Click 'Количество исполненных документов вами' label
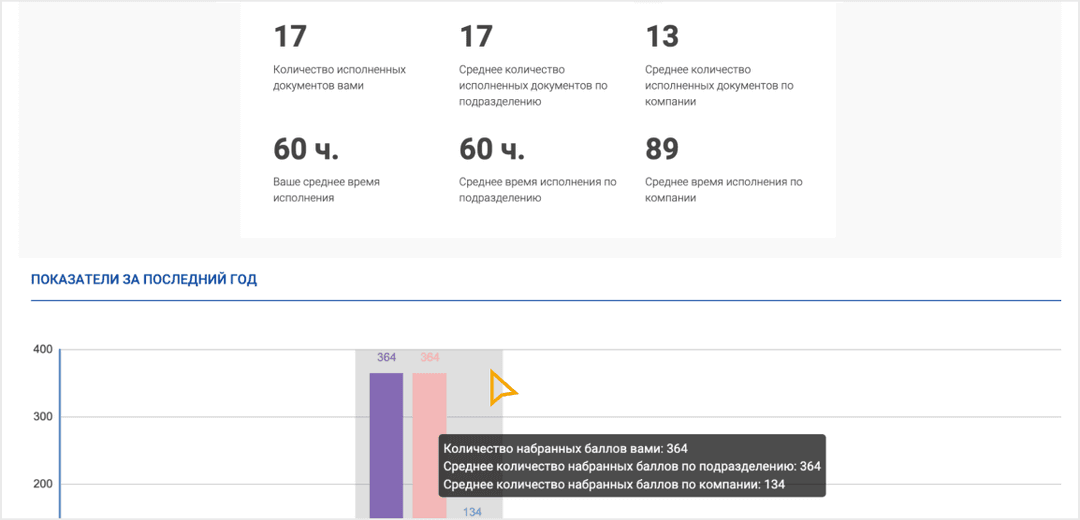1080x520 pixels. (x=339, y=78)
